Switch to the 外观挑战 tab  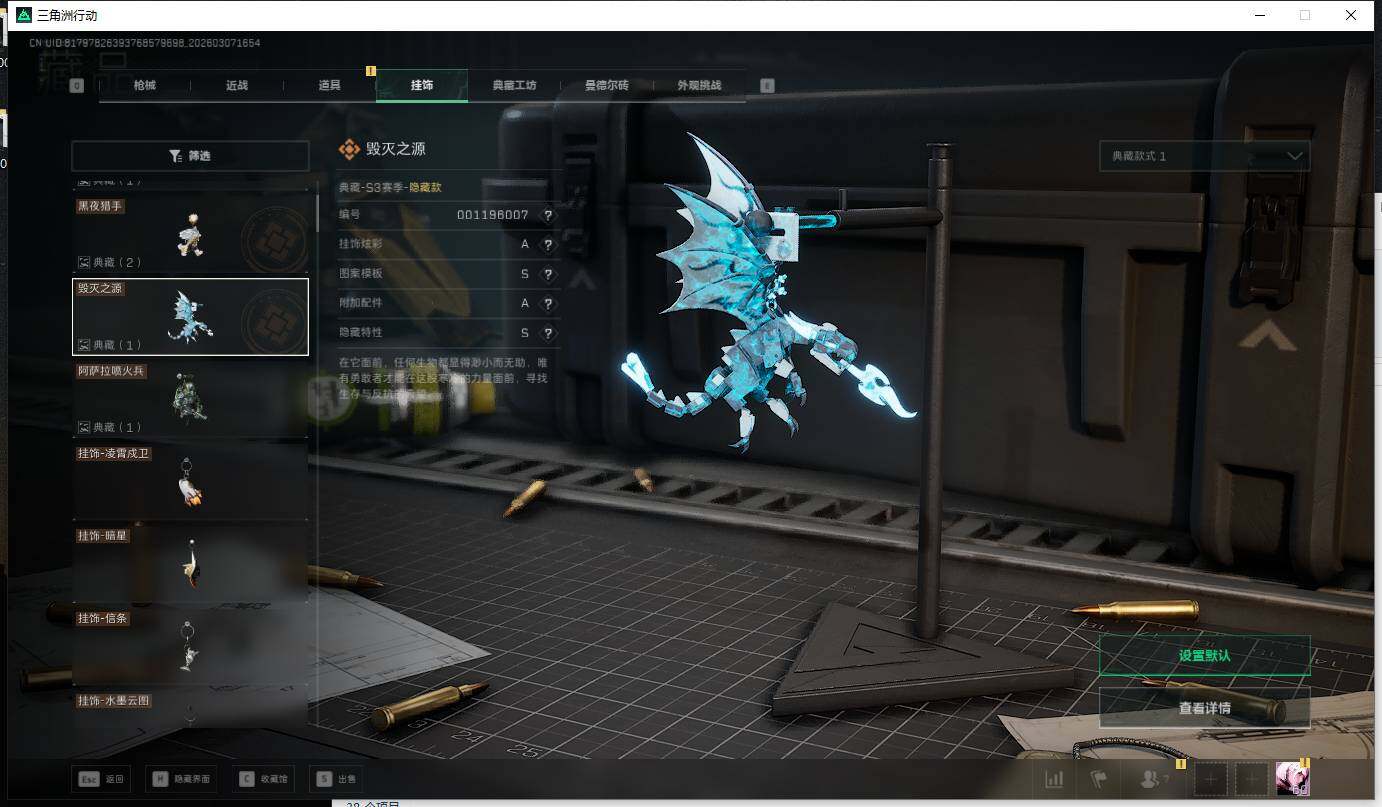698,86
